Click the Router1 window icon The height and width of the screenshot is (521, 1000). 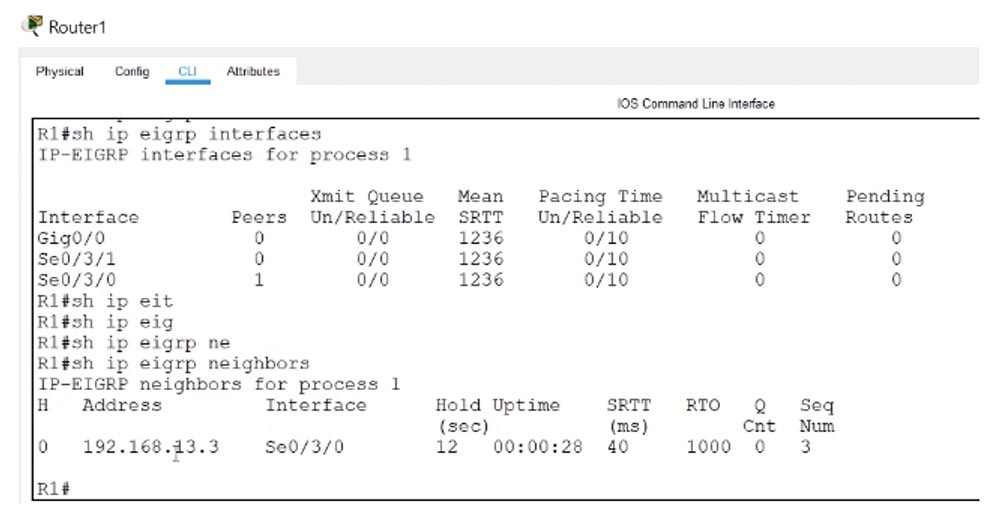(32, 26)
